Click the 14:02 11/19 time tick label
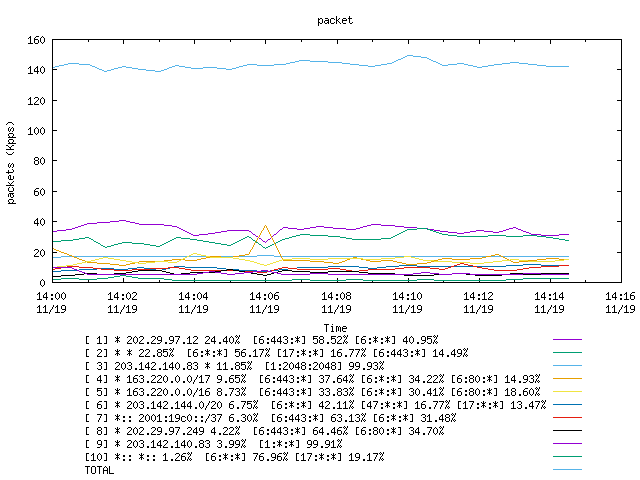Screen dimensions: 640x480 tap(122, 302)
